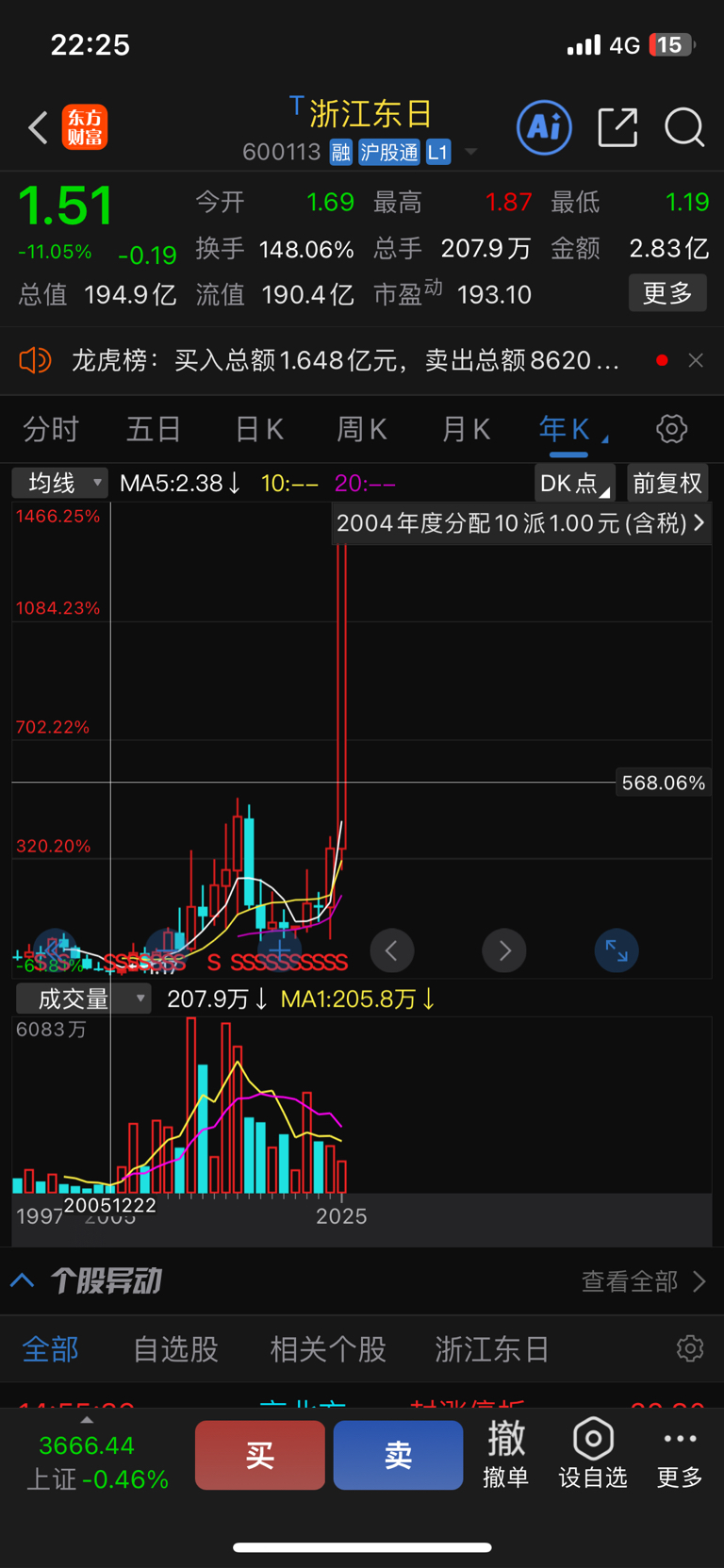Switch to the 日K tab
The image size is (724, 1568).
(x=259, y=430)
